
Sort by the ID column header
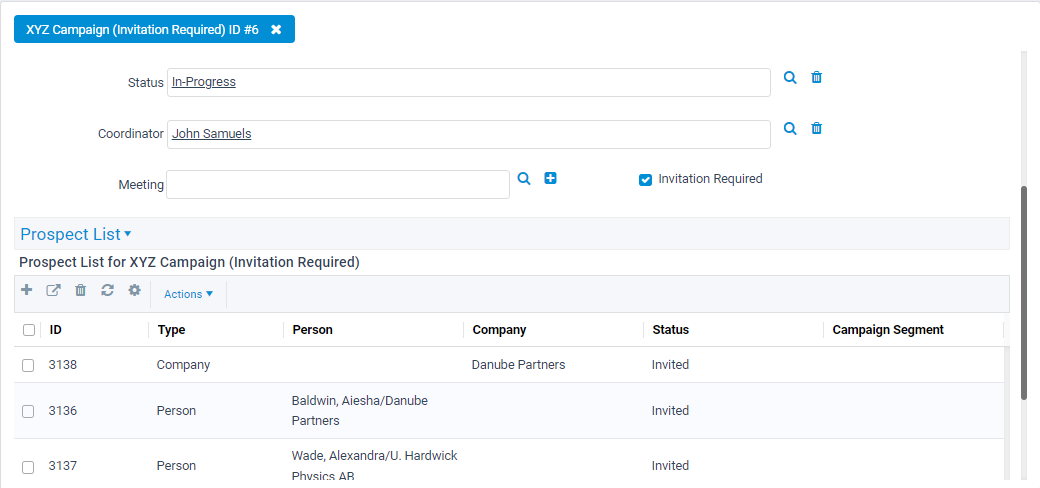pyautogui.click(x=56, y=330)
